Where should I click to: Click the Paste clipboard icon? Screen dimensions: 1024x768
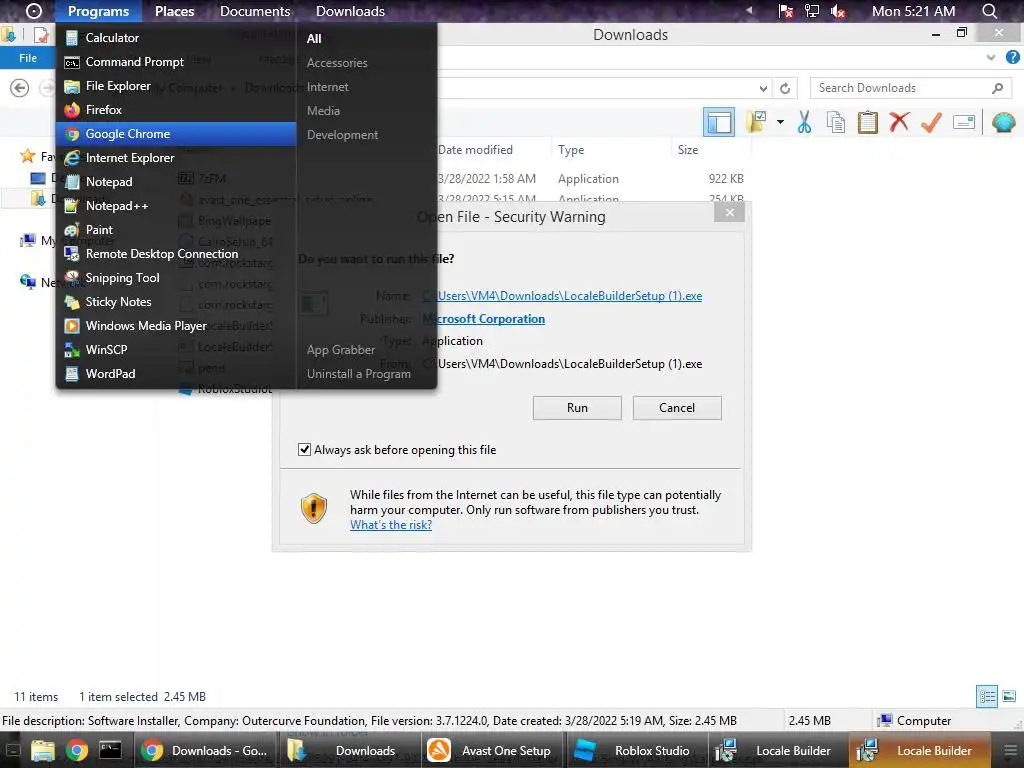(868, 122)
